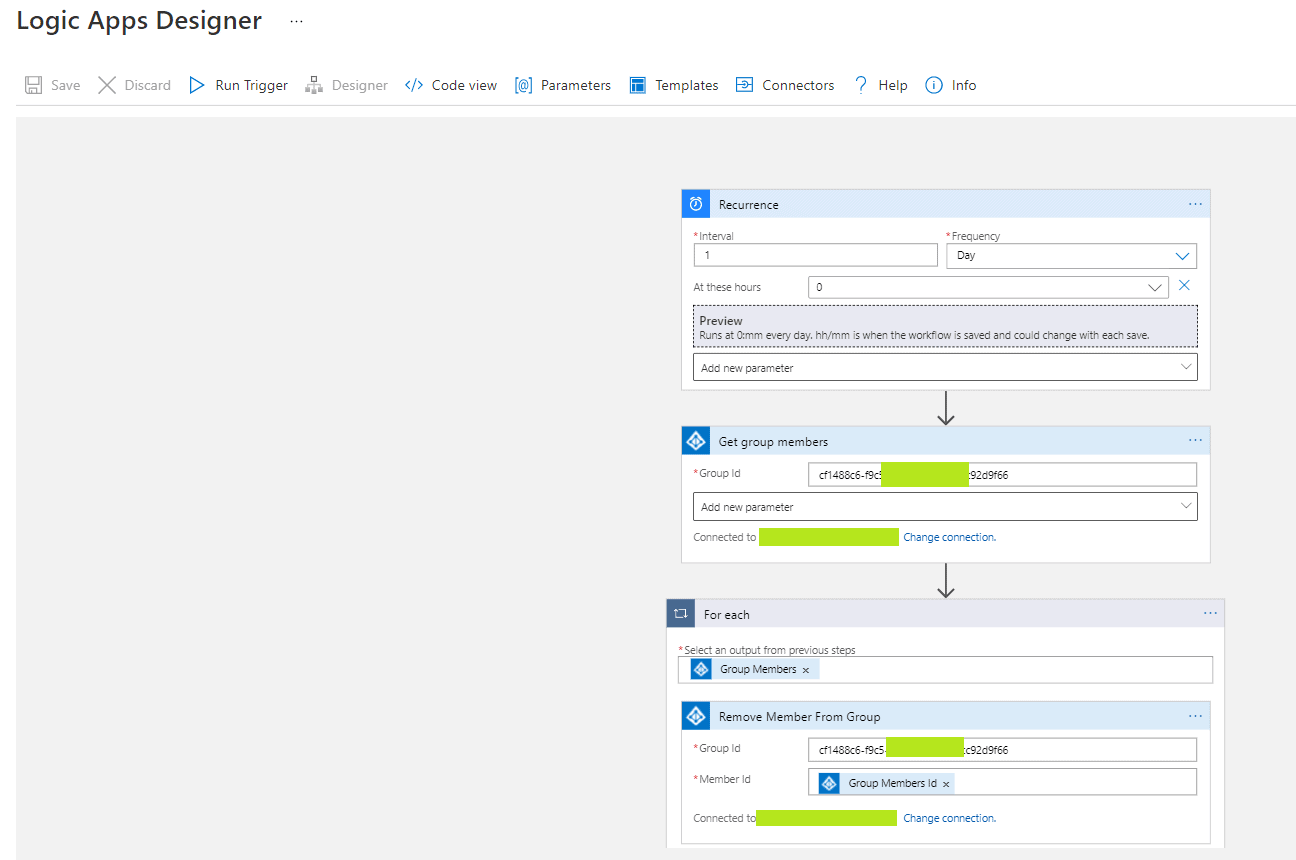The height and width of the screenshot is (860, 1296).
Task: Open the Parameters pane
Action: click(x=562, y=85)
